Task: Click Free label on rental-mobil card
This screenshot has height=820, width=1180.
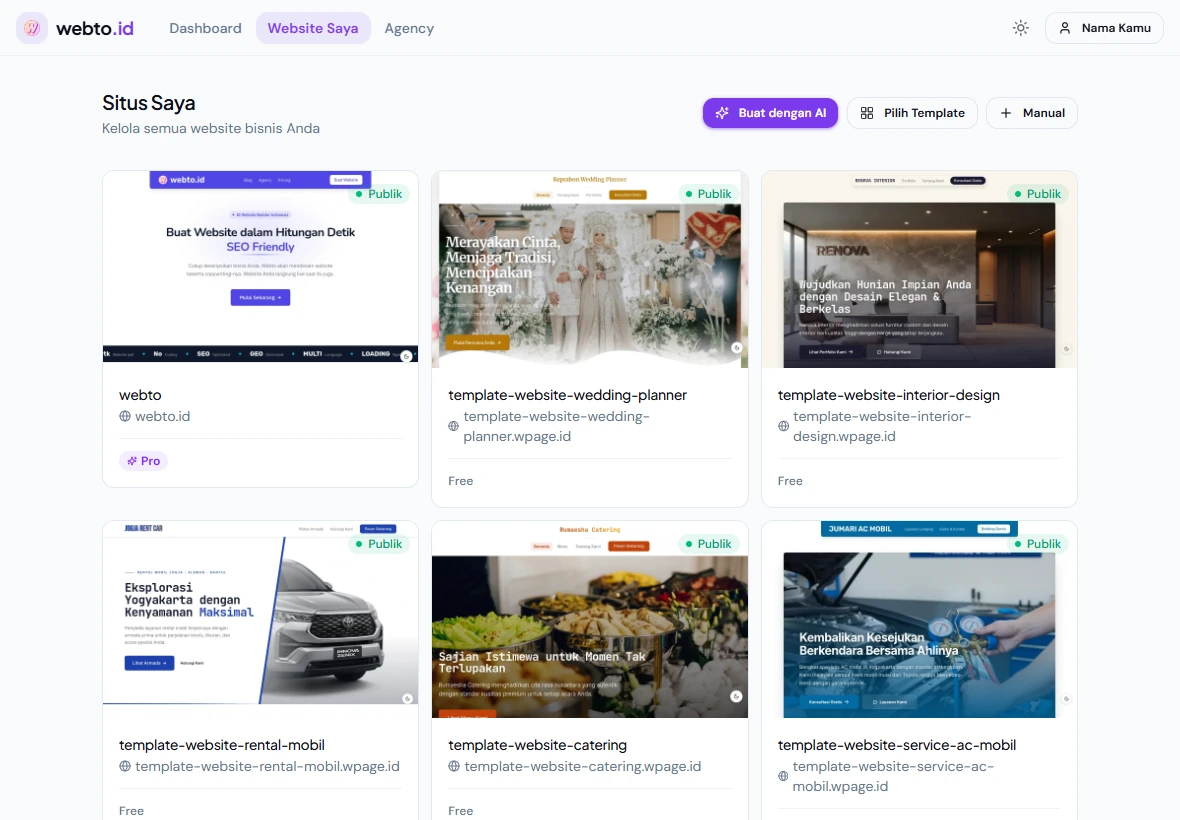Action: [131, 811]
